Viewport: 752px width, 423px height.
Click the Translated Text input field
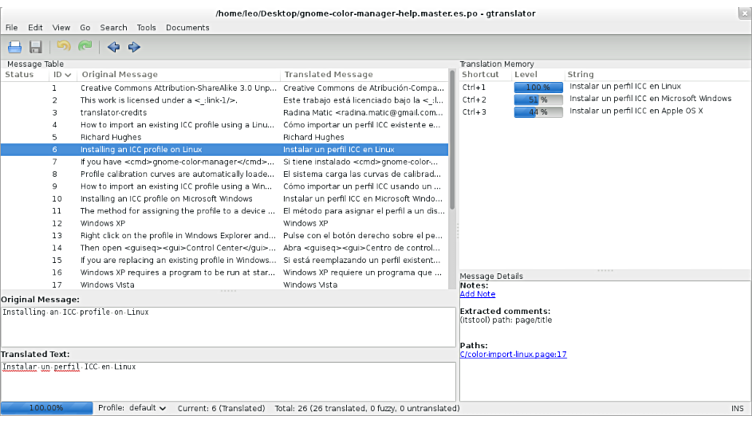[x=227, y=381]
